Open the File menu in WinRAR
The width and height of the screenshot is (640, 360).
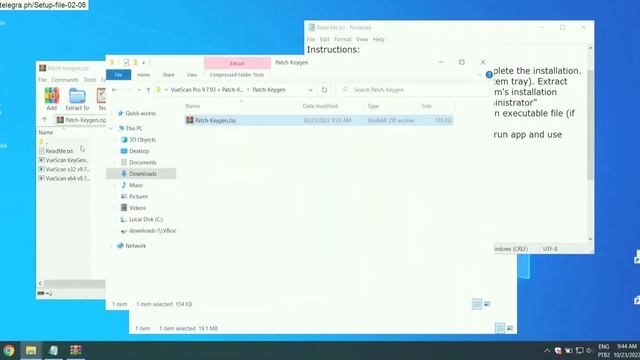42,80
